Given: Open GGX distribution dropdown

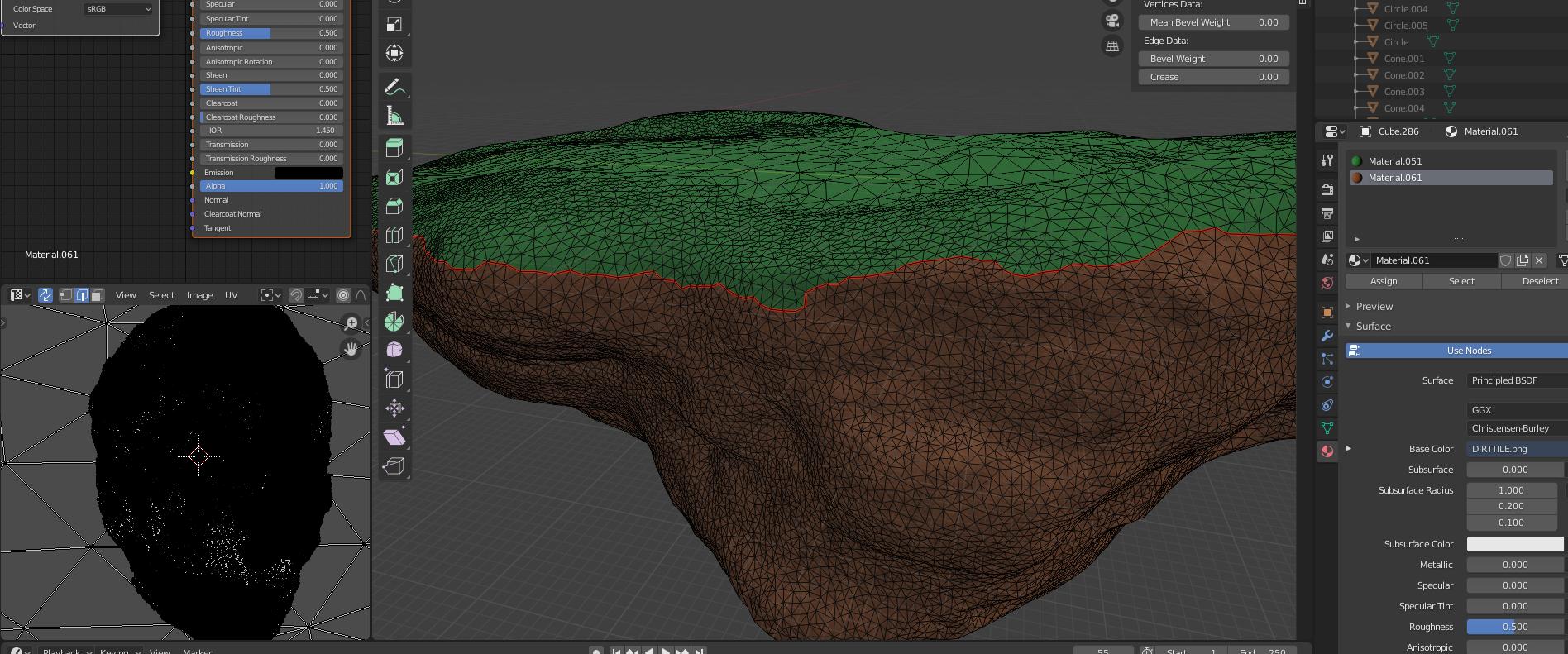Looking at the screenshot, I should (1517, 410).
